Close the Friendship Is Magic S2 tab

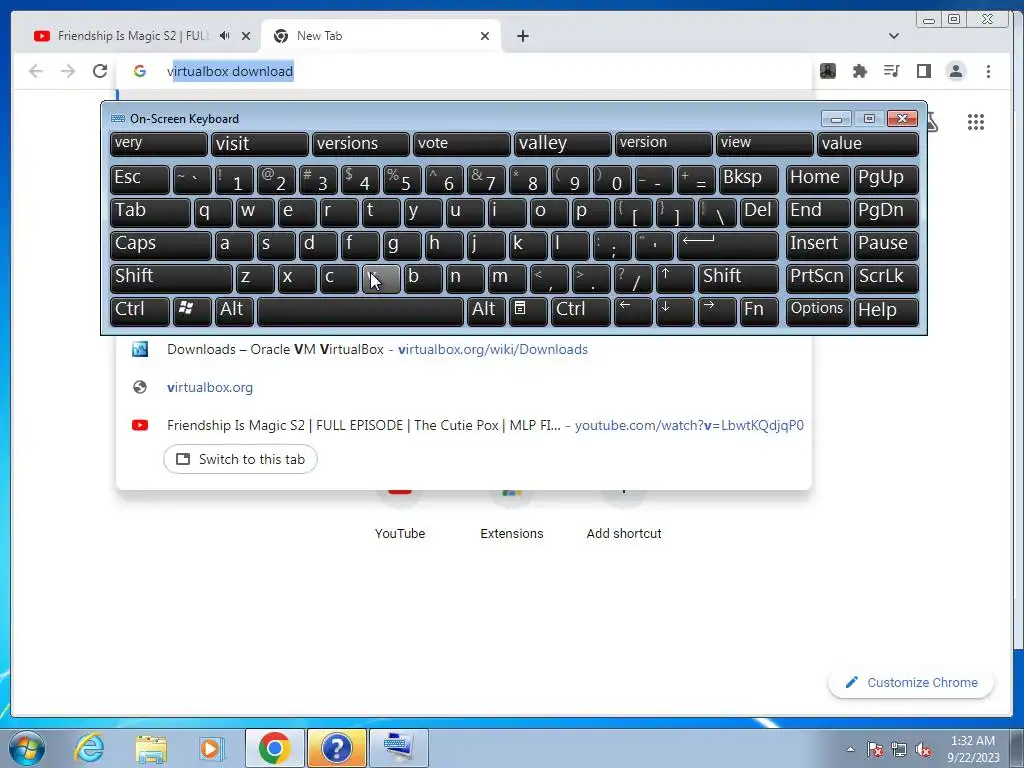tap(246, 36)
